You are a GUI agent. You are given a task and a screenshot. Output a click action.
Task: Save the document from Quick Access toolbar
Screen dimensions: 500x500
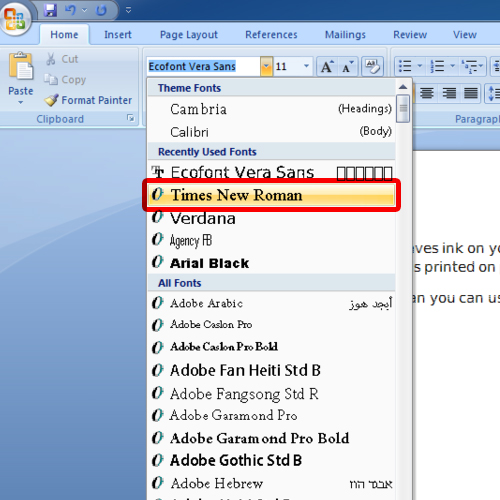point(51,10)
